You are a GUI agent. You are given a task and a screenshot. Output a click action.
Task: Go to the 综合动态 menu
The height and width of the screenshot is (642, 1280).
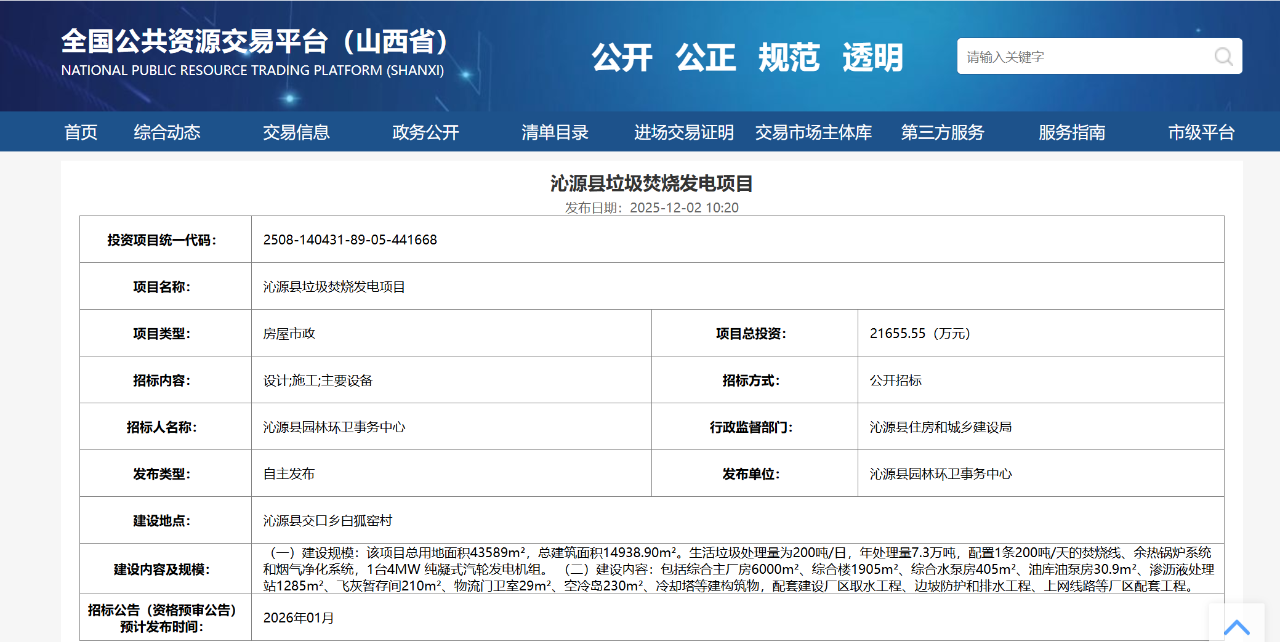pos(167,132)
